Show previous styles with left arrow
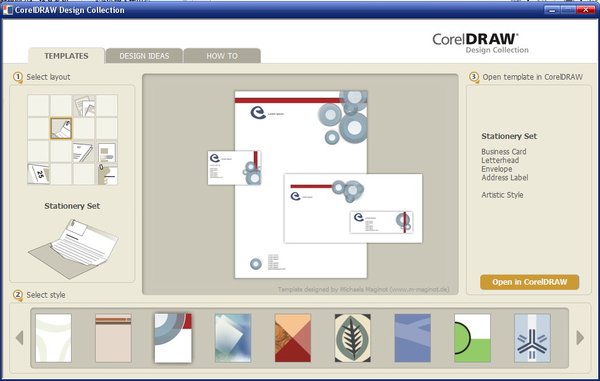The height and width of the screenshot is (381, 600). [20, 337]
